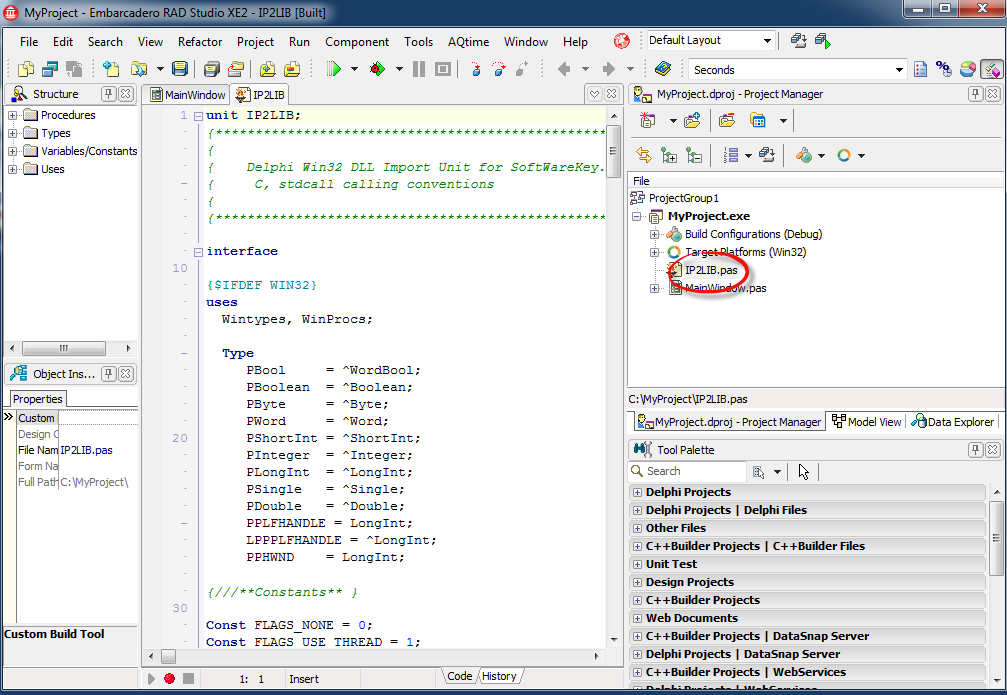Click the Help book icon in the toolbar
This screenshot has height=695, width=1007.
662,69
